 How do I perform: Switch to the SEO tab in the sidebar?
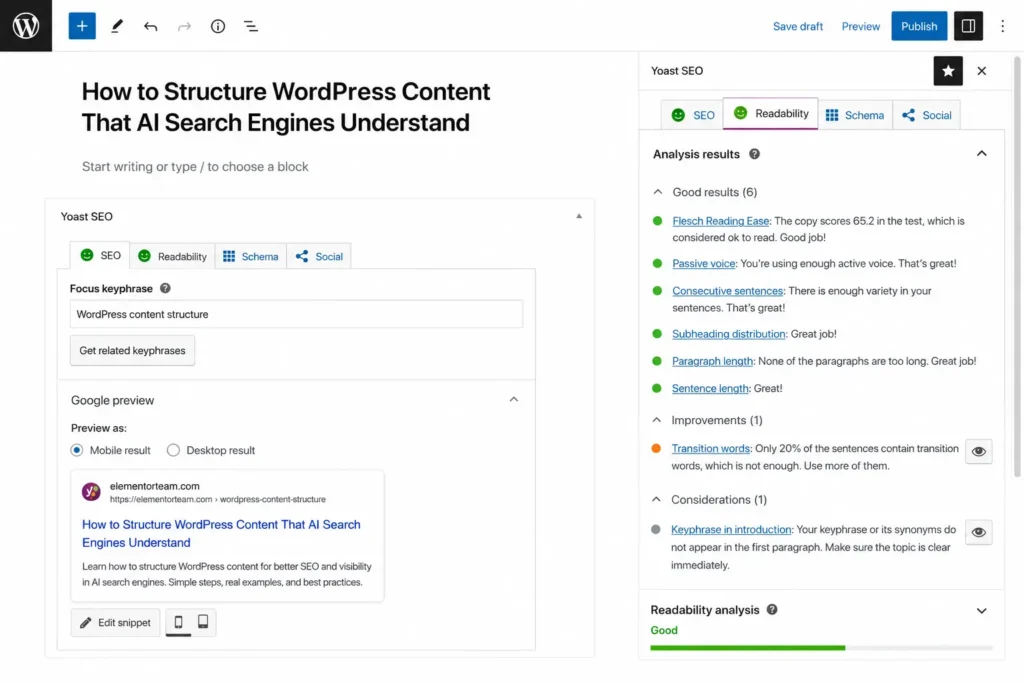tap(692, 115)
